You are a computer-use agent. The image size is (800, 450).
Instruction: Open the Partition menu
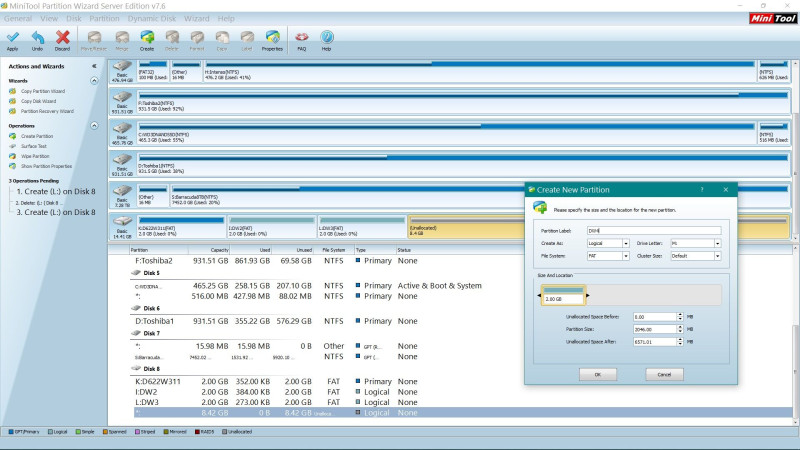104,18
